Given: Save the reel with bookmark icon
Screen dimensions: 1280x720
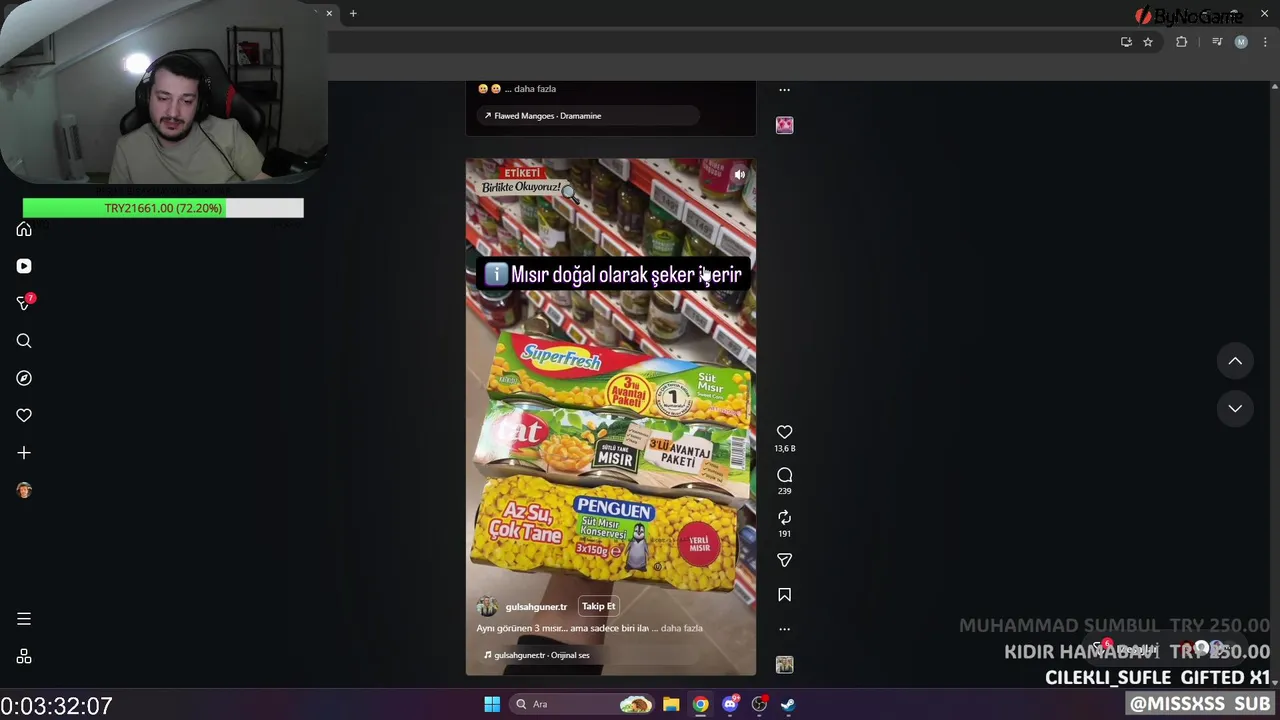Looking at the screenshot, I should point(785,595).
